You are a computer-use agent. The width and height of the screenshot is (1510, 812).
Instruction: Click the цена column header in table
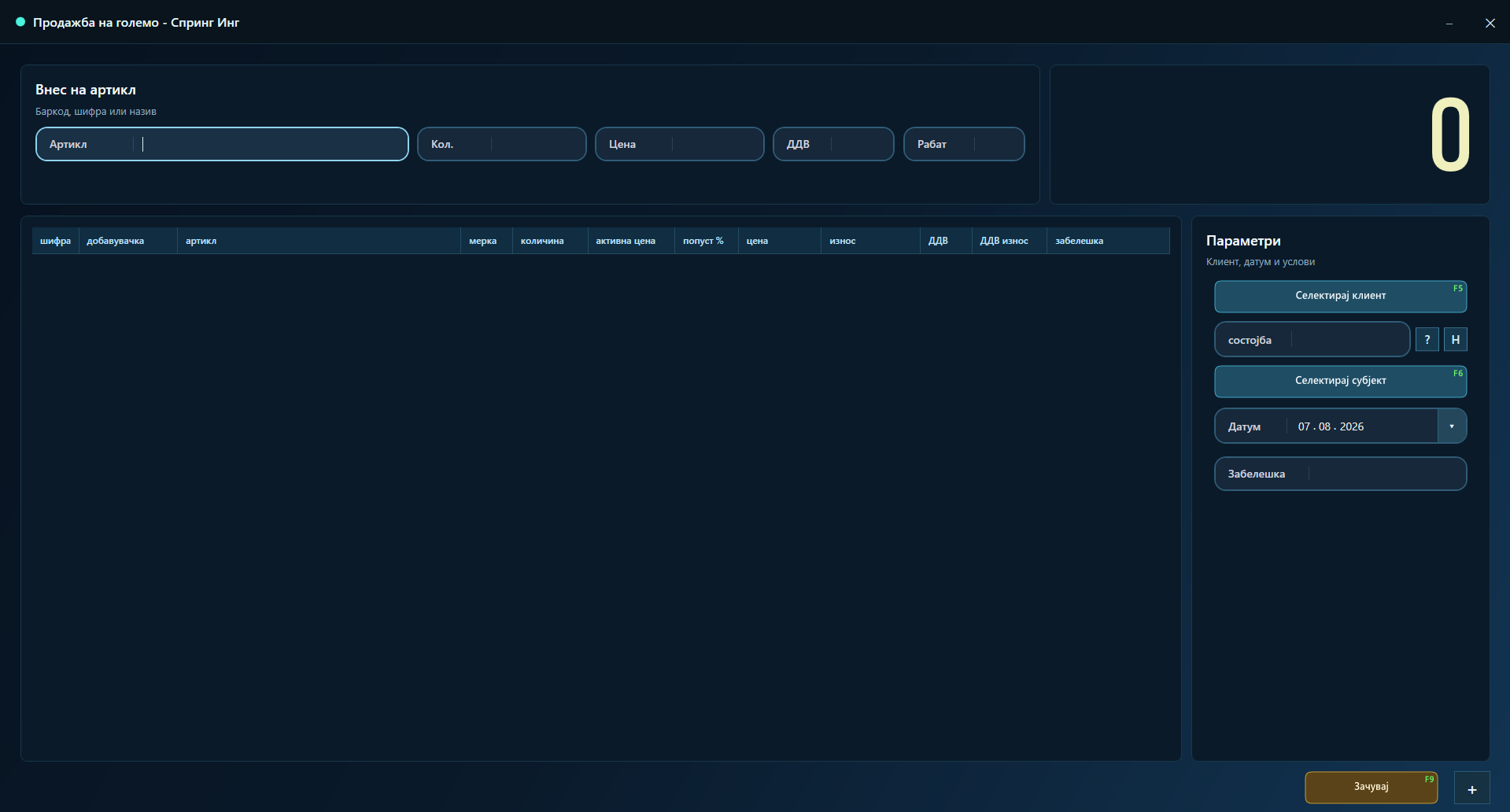(780, 241)
